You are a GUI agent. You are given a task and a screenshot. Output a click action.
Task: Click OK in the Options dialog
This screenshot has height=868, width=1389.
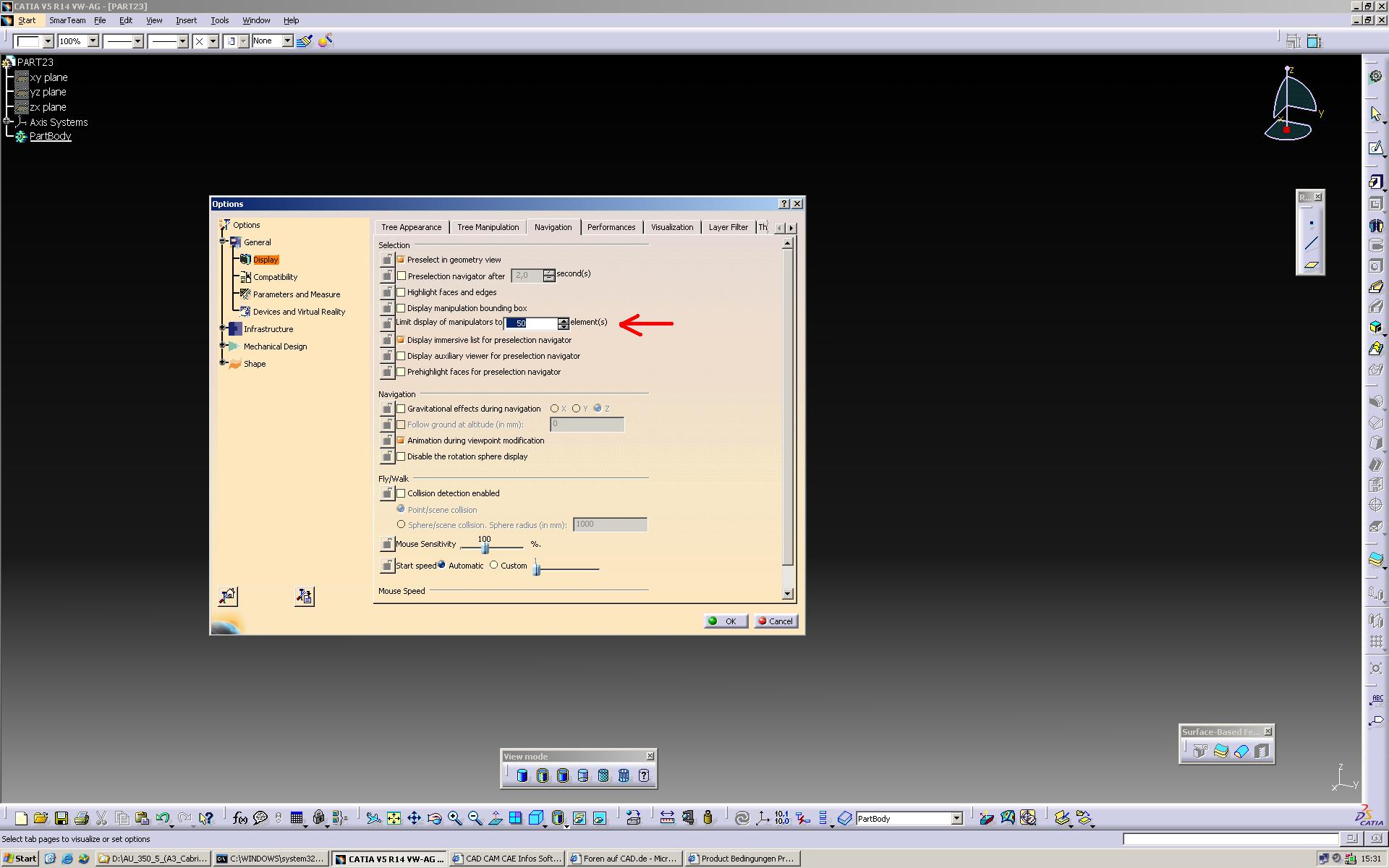[x=726, y=621]
